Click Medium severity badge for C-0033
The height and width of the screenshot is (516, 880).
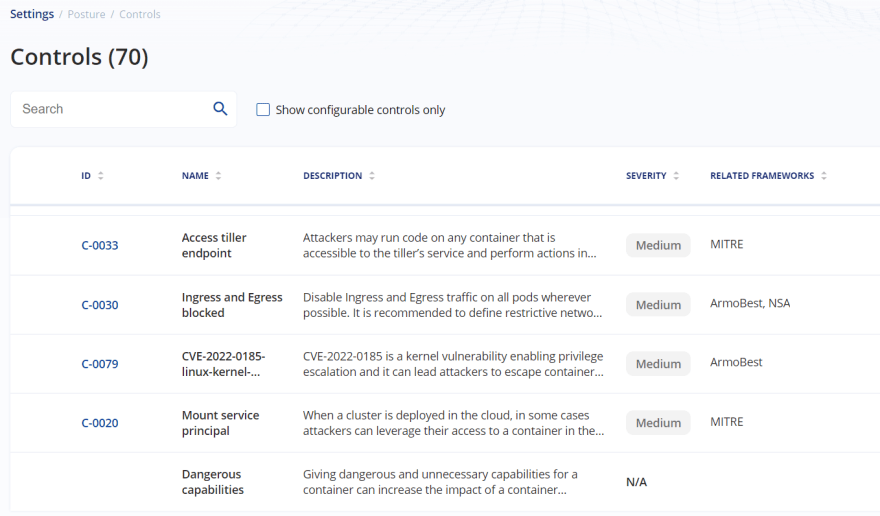[x=658, y=245]
